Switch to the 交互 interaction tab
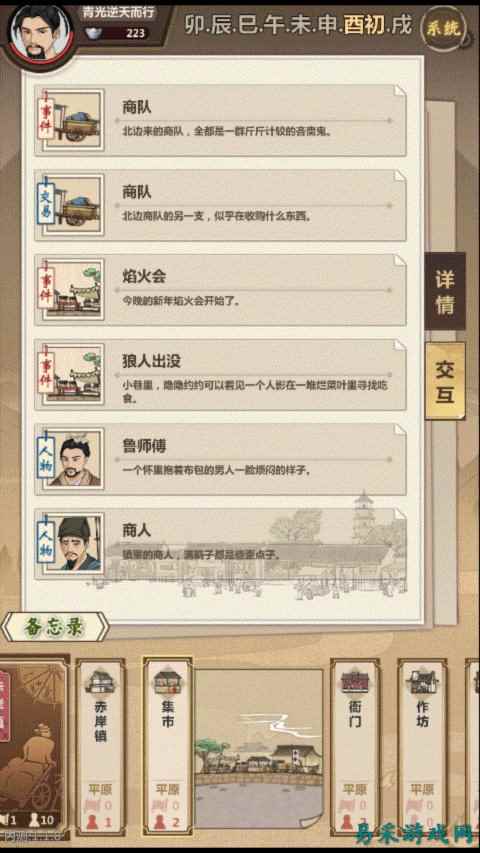The height and width of the screenshot is (853, 480). pyautogui.click(x=445, y=380)
